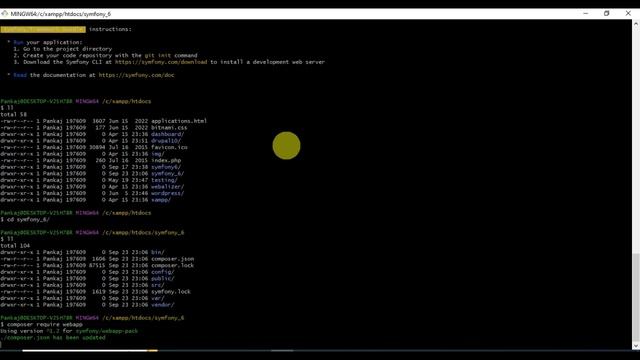
Task: Close the MINGW64 terminal window
Action: coord(628,13)
